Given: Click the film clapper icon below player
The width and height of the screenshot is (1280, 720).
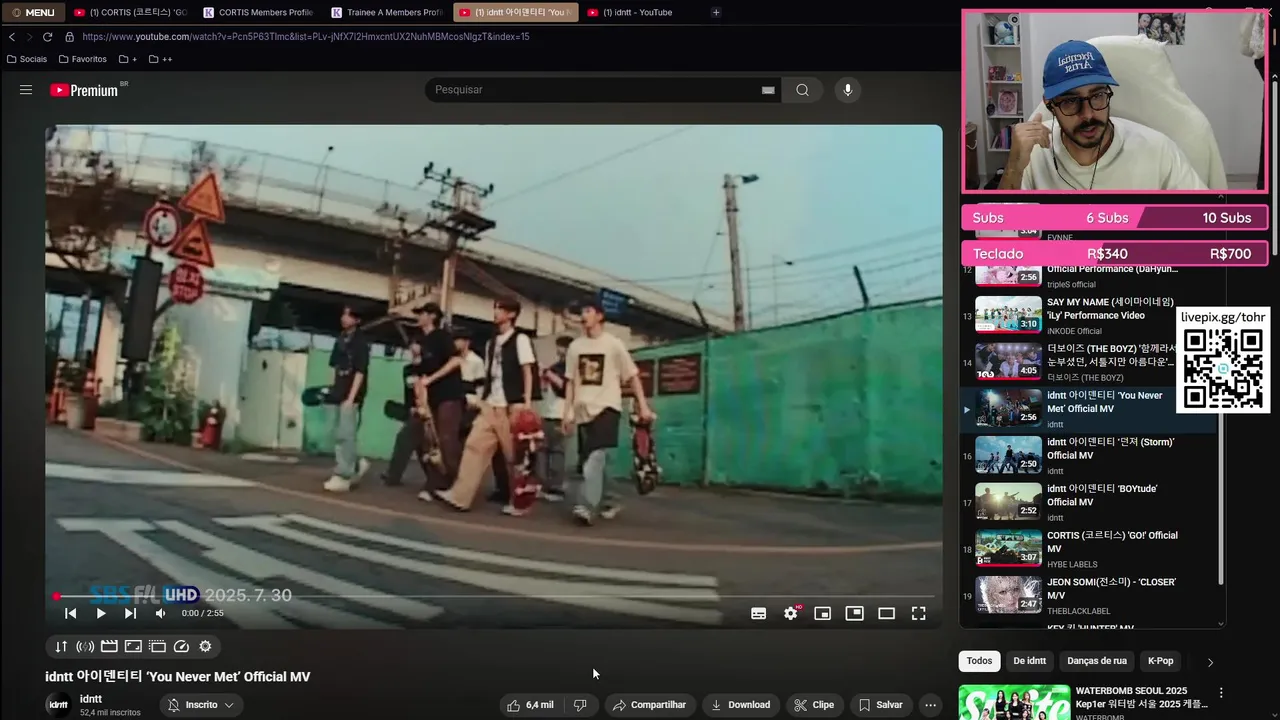Looking at the screenshot, I should 109,646.
